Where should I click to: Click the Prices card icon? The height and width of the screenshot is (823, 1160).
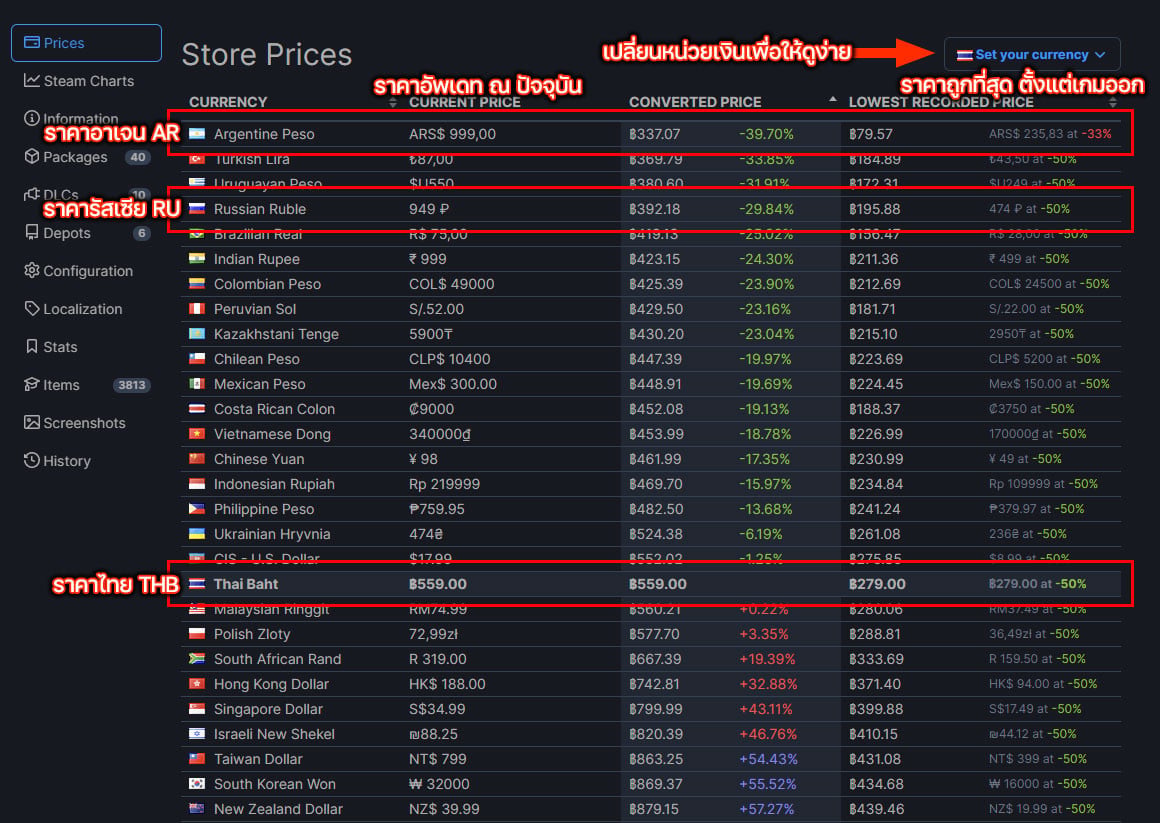pos(32,42)
